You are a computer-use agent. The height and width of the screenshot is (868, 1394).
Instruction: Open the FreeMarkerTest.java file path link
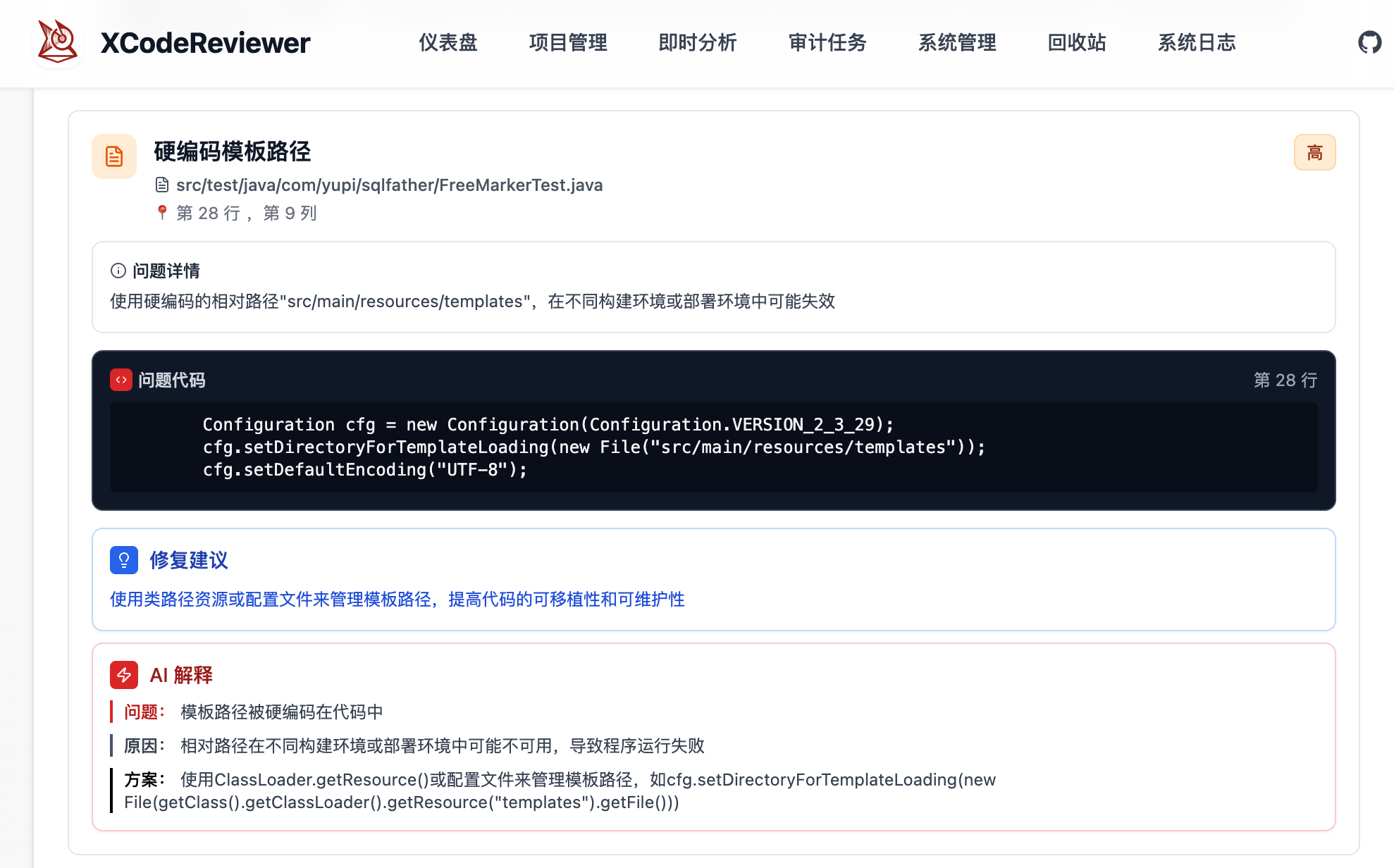390,185
